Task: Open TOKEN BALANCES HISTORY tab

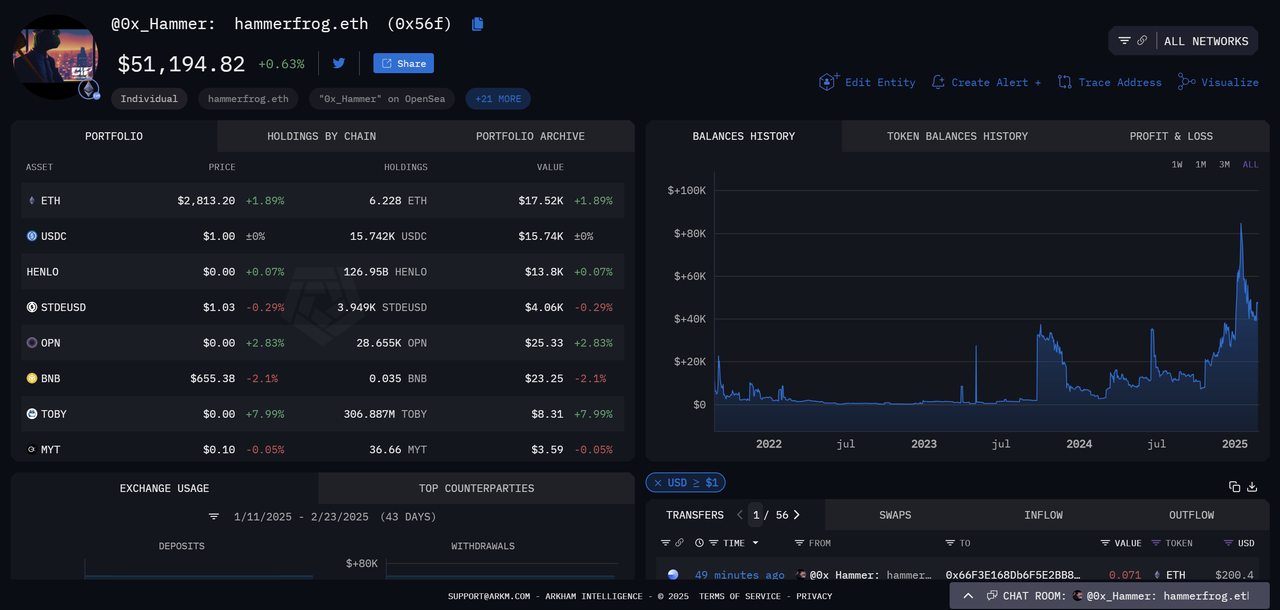Action: 957,136
